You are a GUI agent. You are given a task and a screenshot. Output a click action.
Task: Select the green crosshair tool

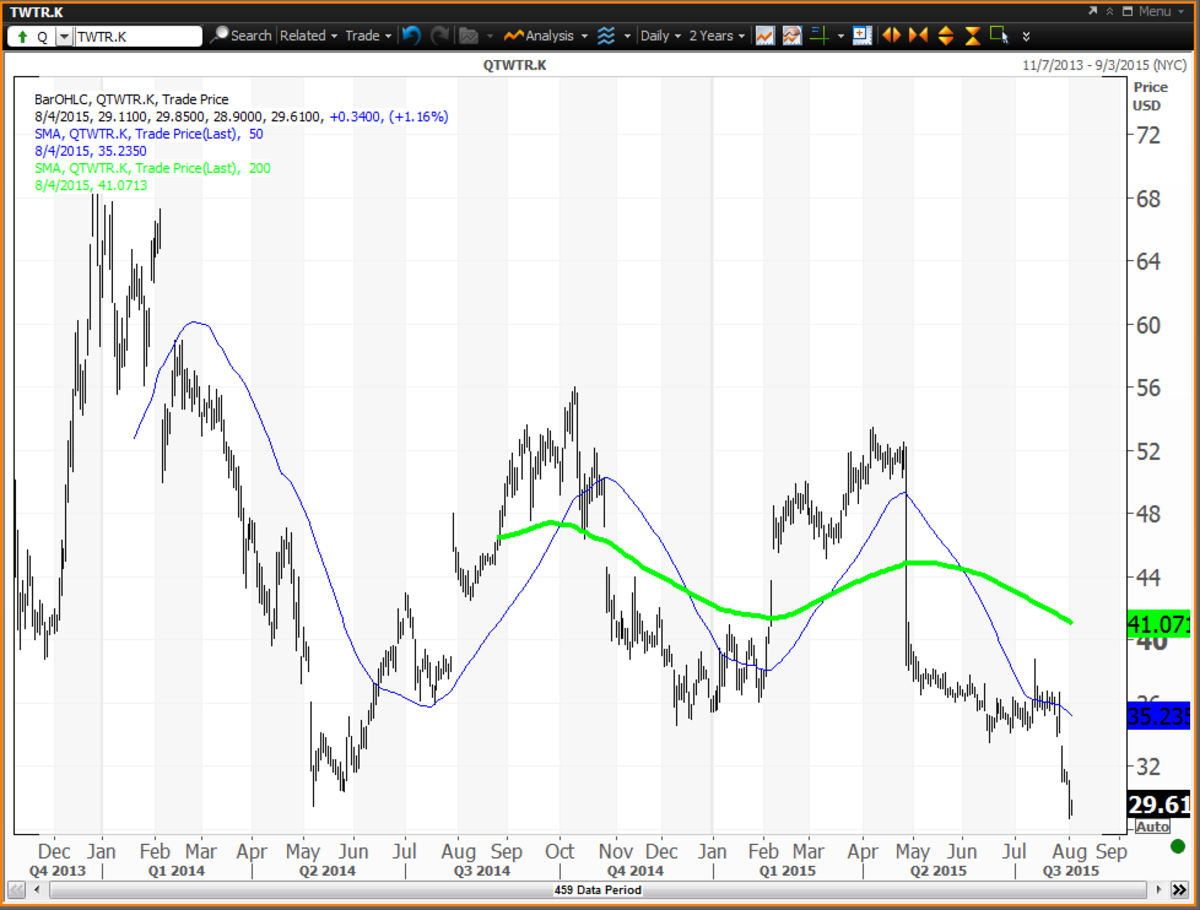820,35
